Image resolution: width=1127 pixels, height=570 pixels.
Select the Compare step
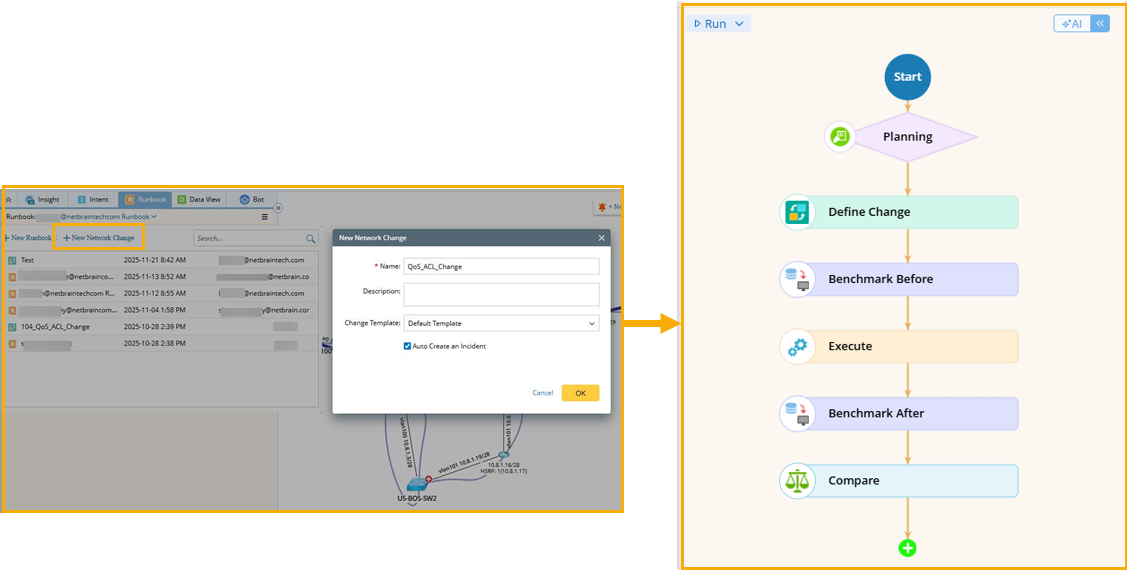point(907,481)
